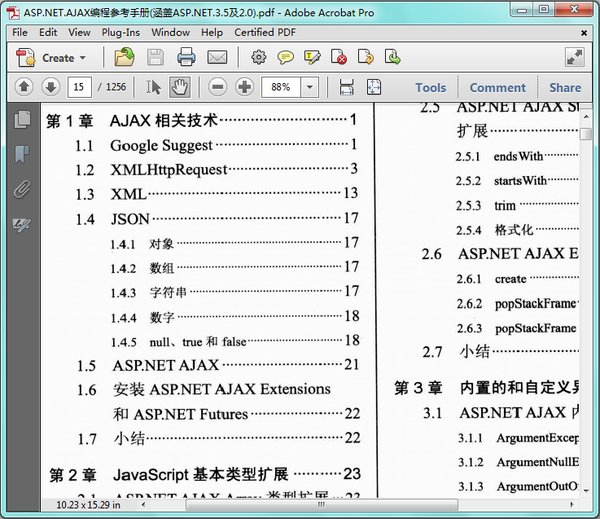600x519 pixels.
Task: Show the Attachments paperclip panel
Action: click(x=22, y=189)
